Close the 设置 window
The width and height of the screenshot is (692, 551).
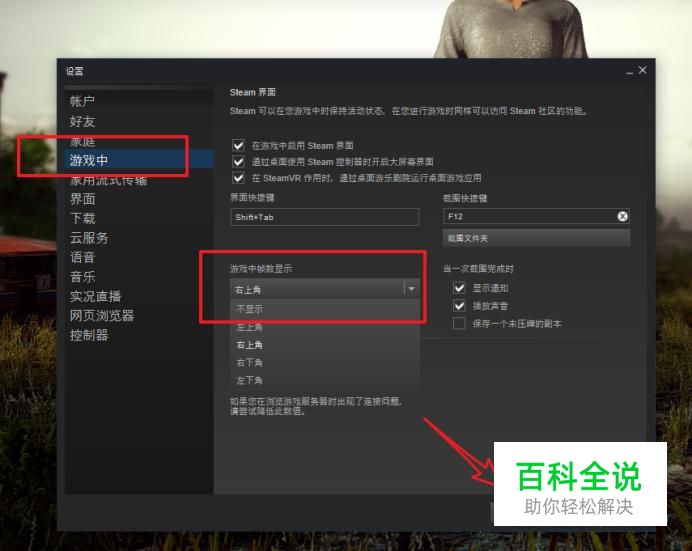coord(643,70)
